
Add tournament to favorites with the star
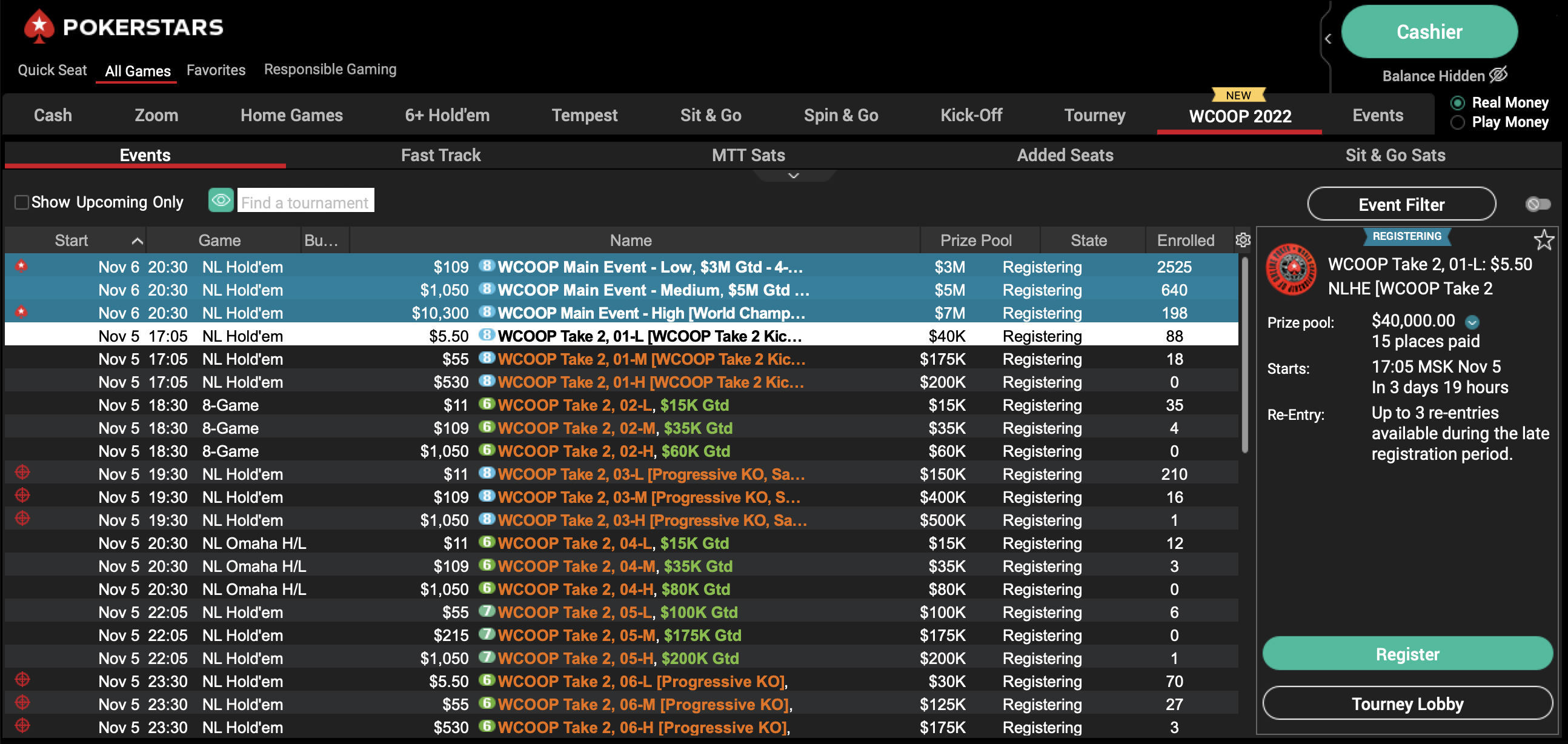[1543, 239]
